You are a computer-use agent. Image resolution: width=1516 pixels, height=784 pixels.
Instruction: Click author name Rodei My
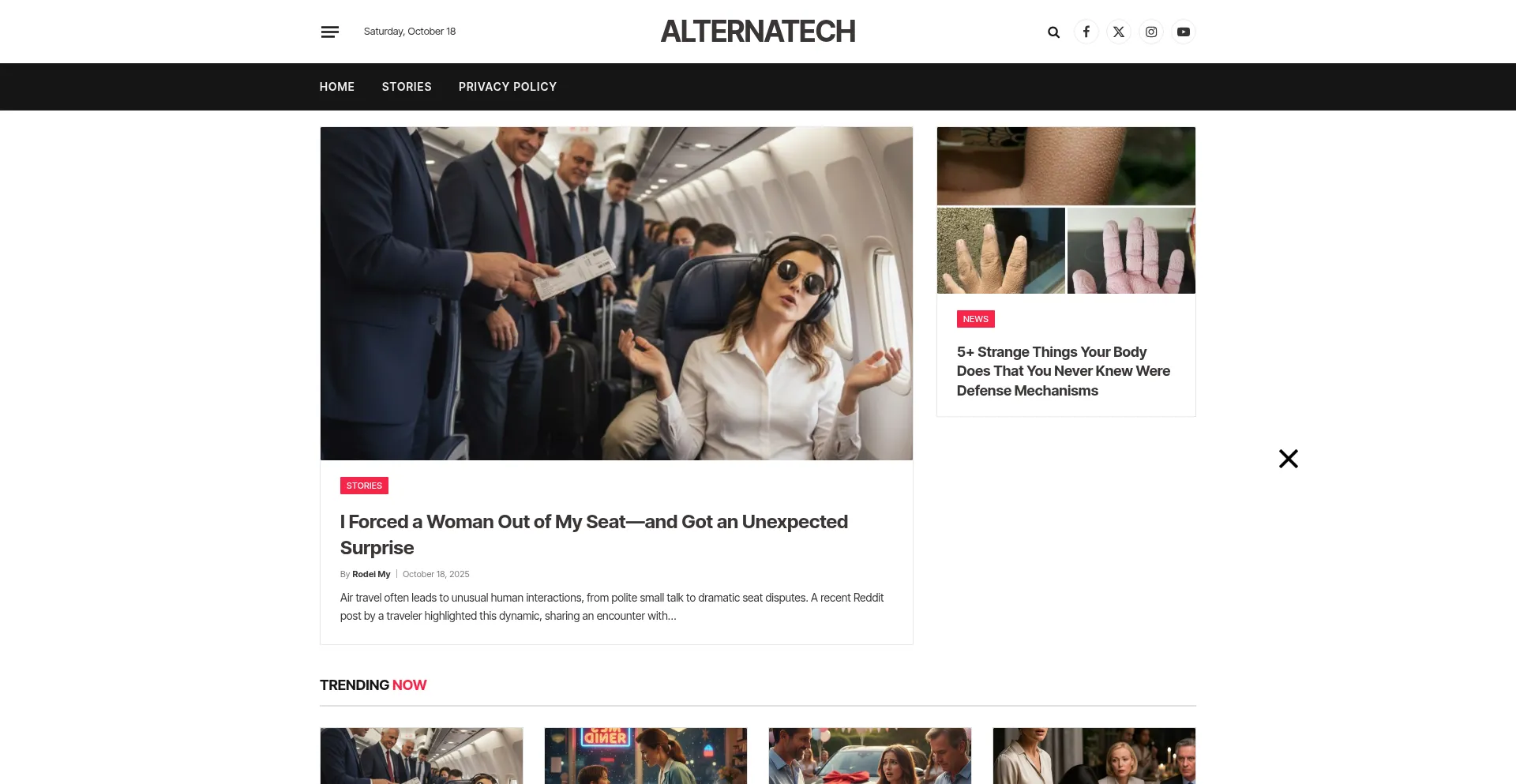[371, 574]
